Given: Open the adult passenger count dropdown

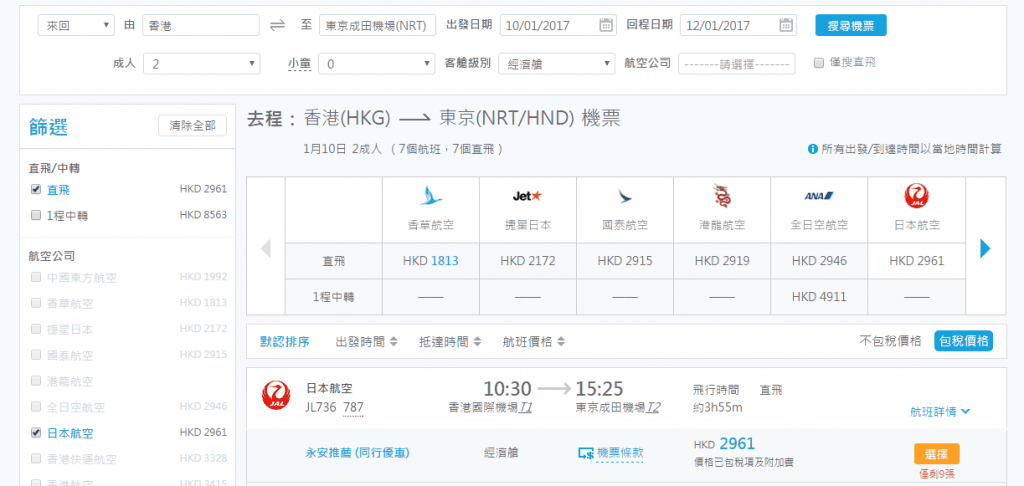Looking at the screenshot, I should point(202,64).
